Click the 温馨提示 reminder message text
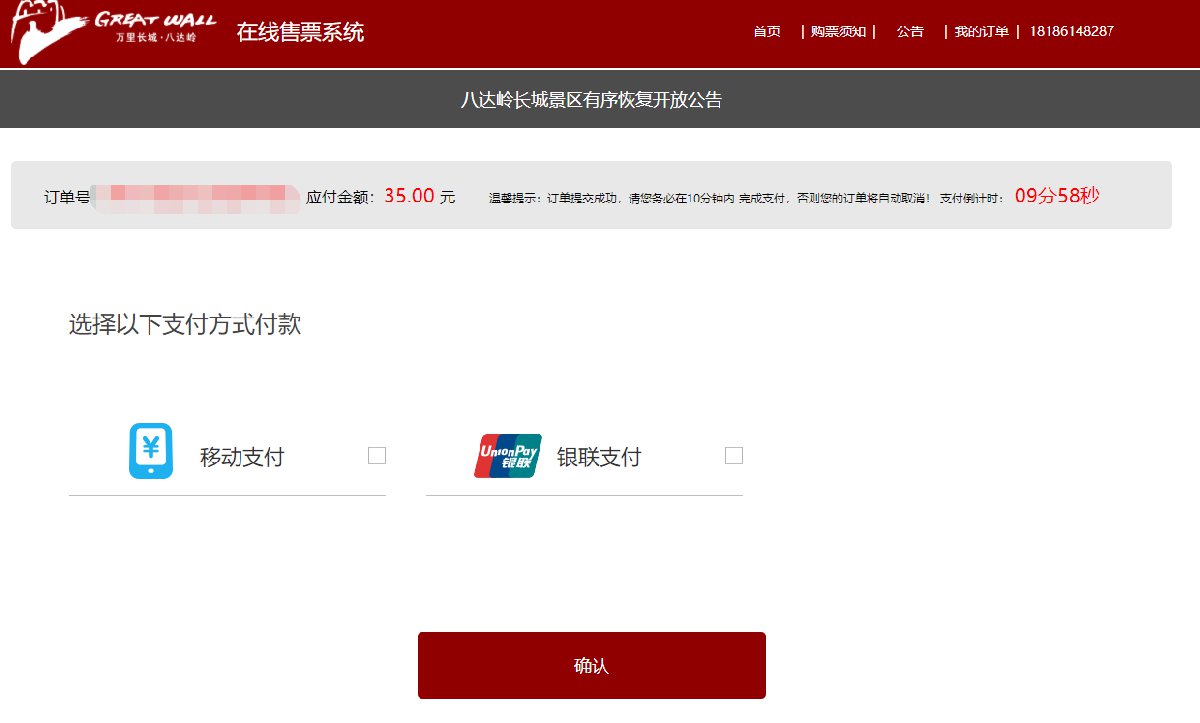 click(747, 198)
